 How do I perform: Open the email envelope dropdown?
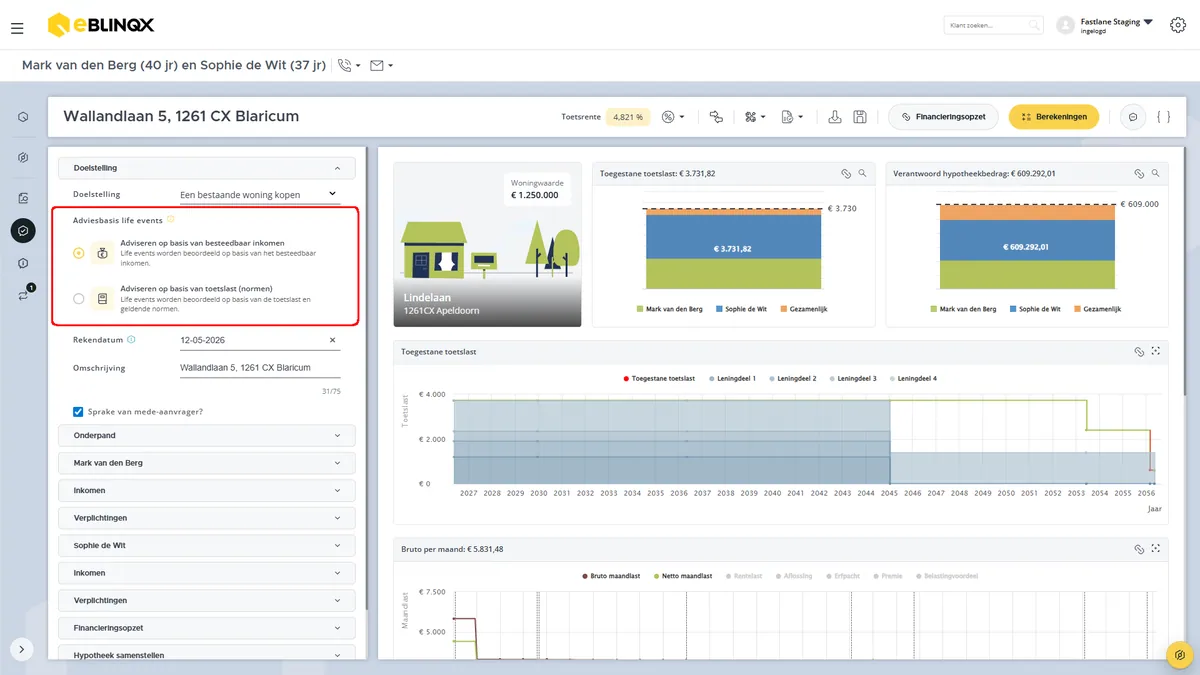[x=381, y=66]
